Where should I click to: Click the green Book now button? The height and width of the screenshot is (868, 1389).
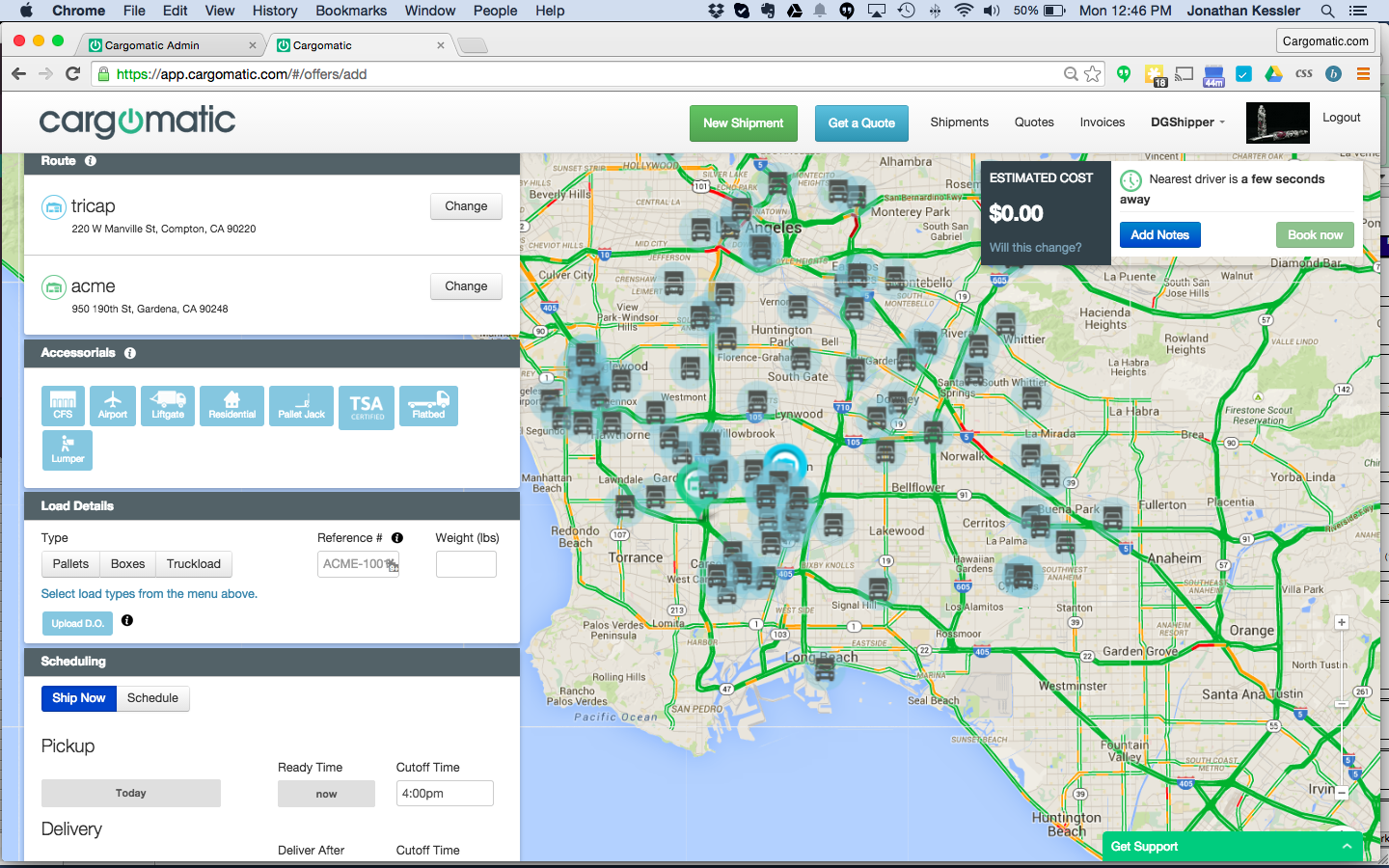point(1315,235)
